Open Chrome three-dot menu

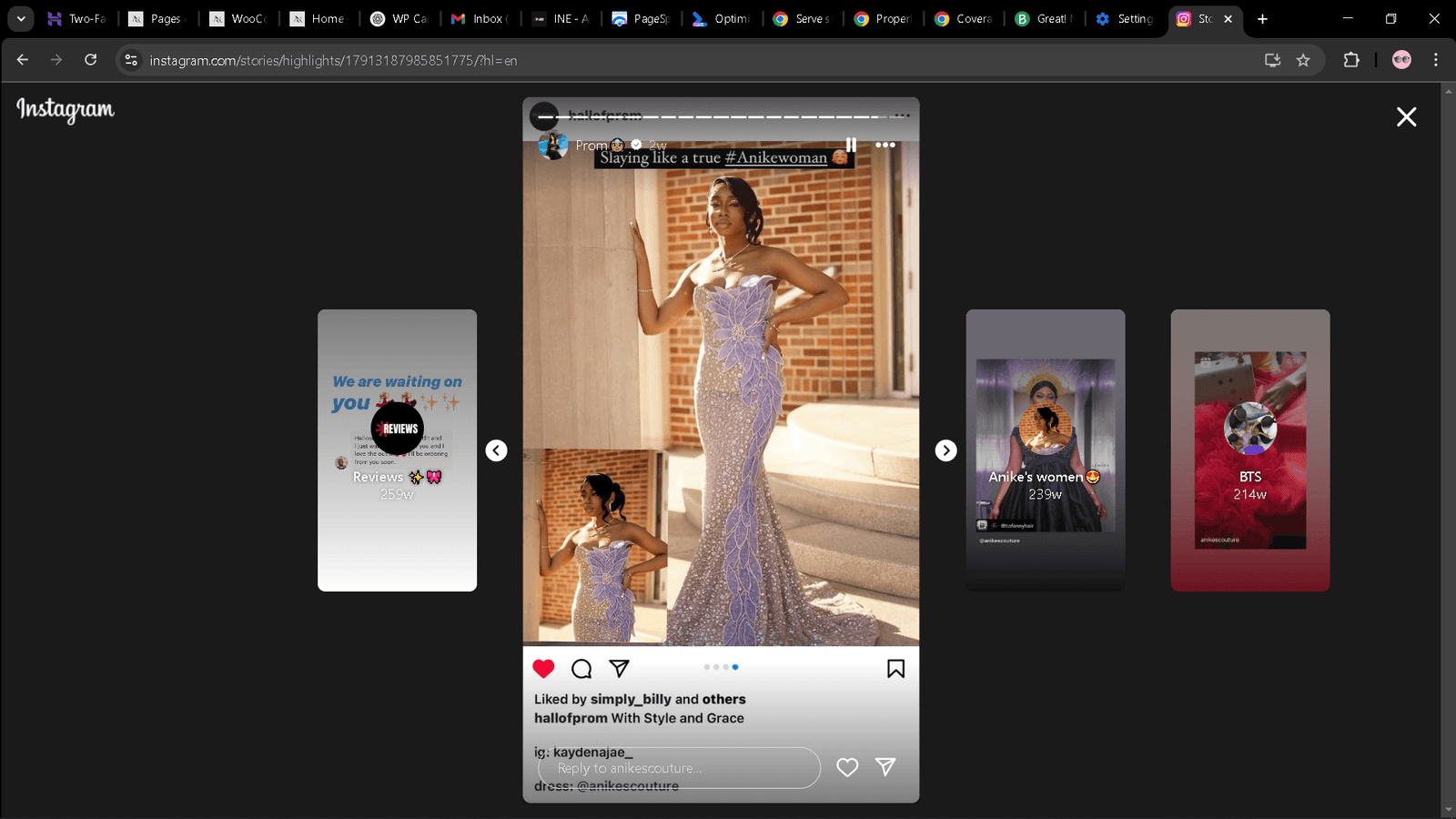click(1436, 60)
